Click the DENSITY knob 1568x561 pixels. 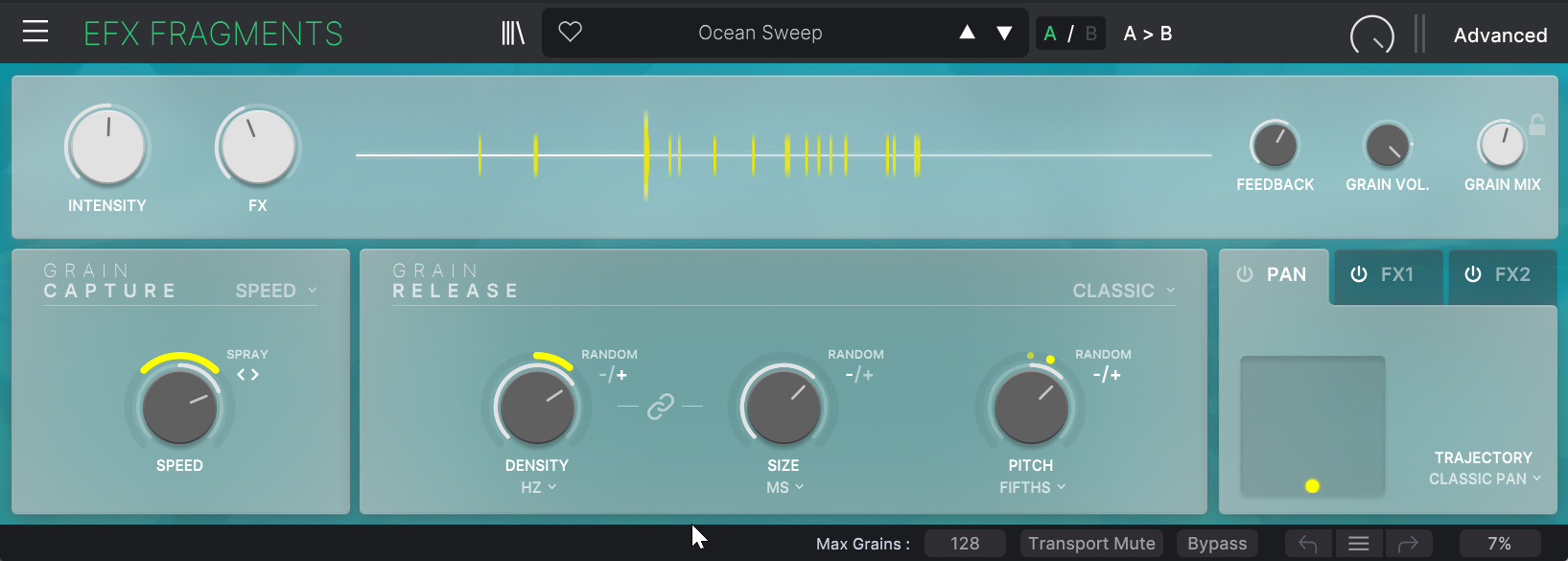point(537,407)
